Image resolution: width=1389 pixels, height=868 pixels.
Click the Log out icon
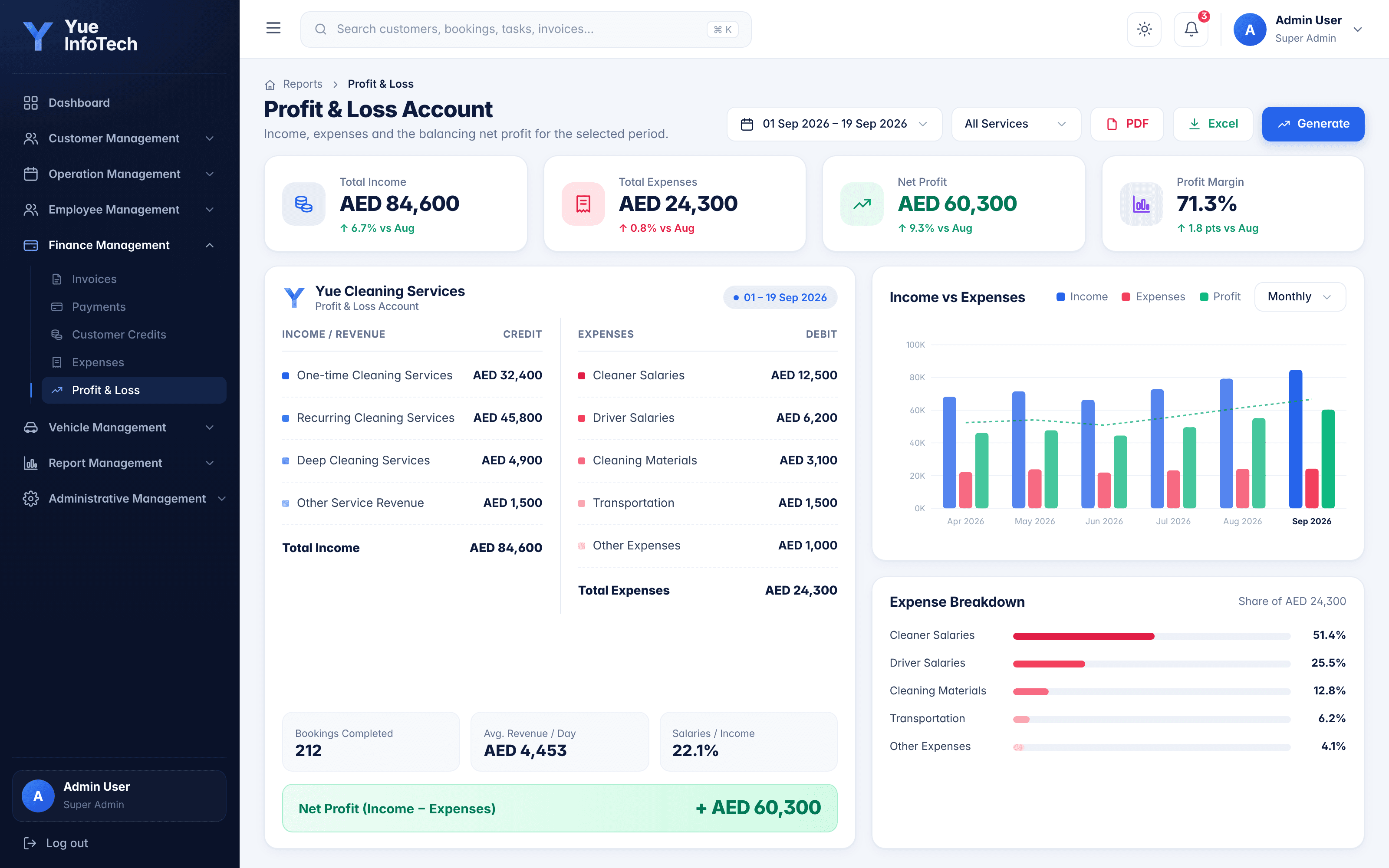tap(30, 843)
